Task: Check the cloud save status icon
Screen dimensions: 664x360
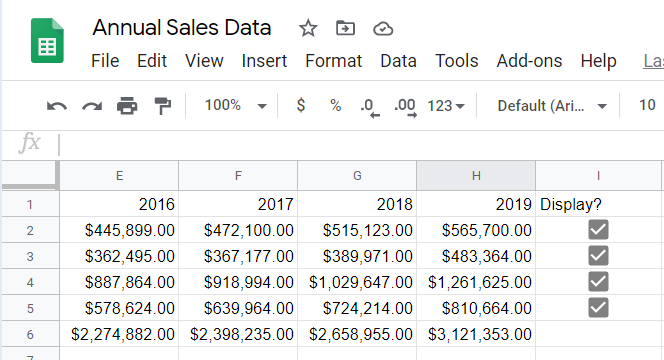Action: [x=383, y=29]
